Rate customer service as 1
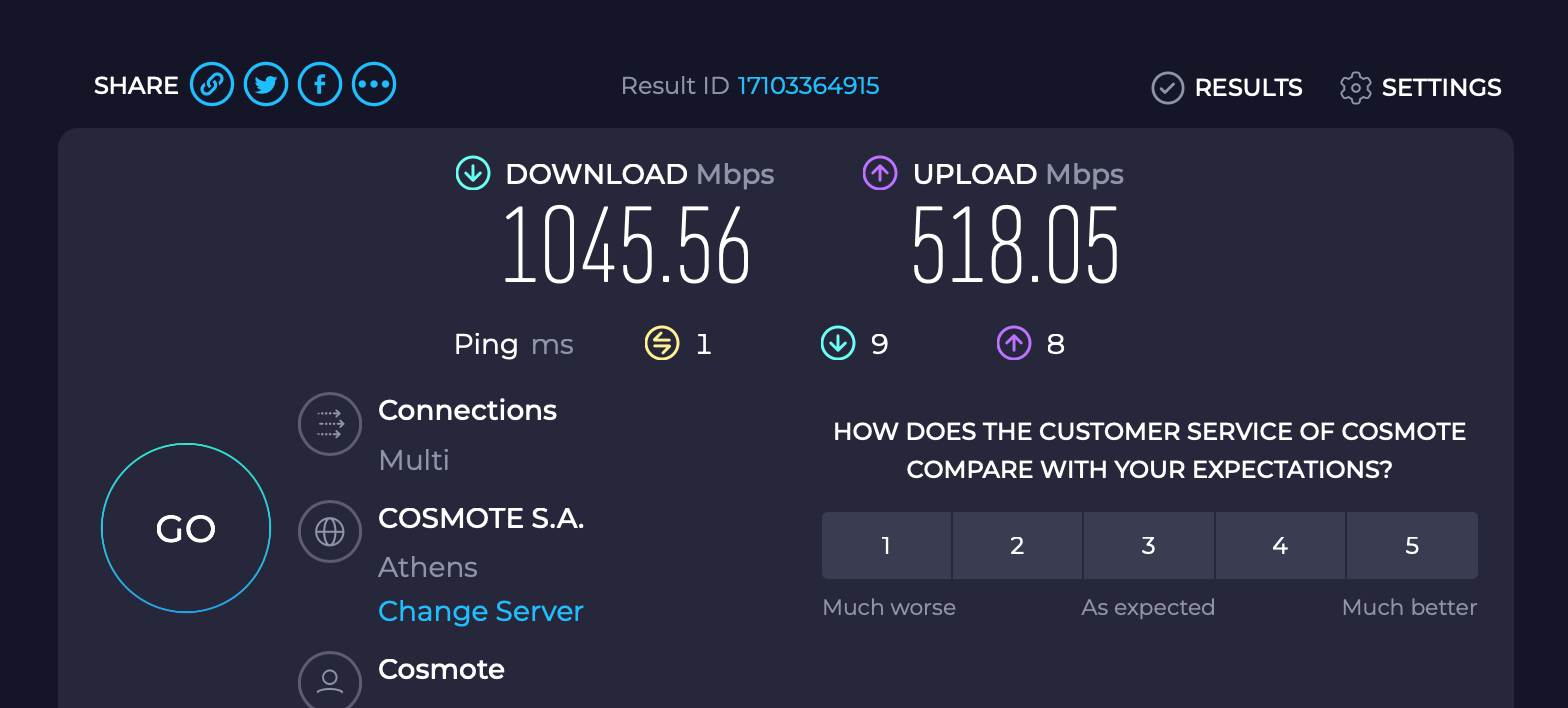 tap(886, 546)
